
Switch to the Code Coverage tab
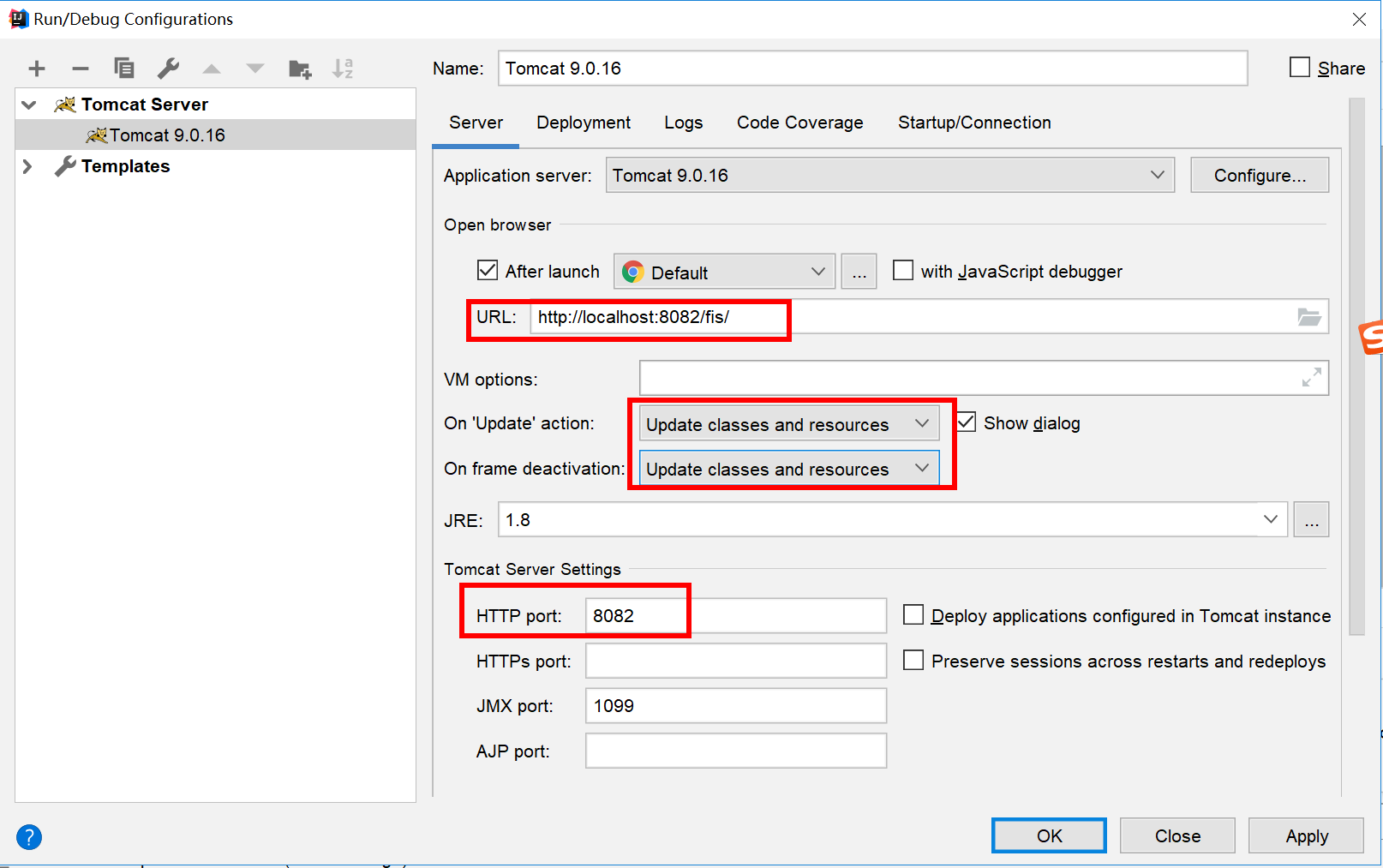coord(800,123)
